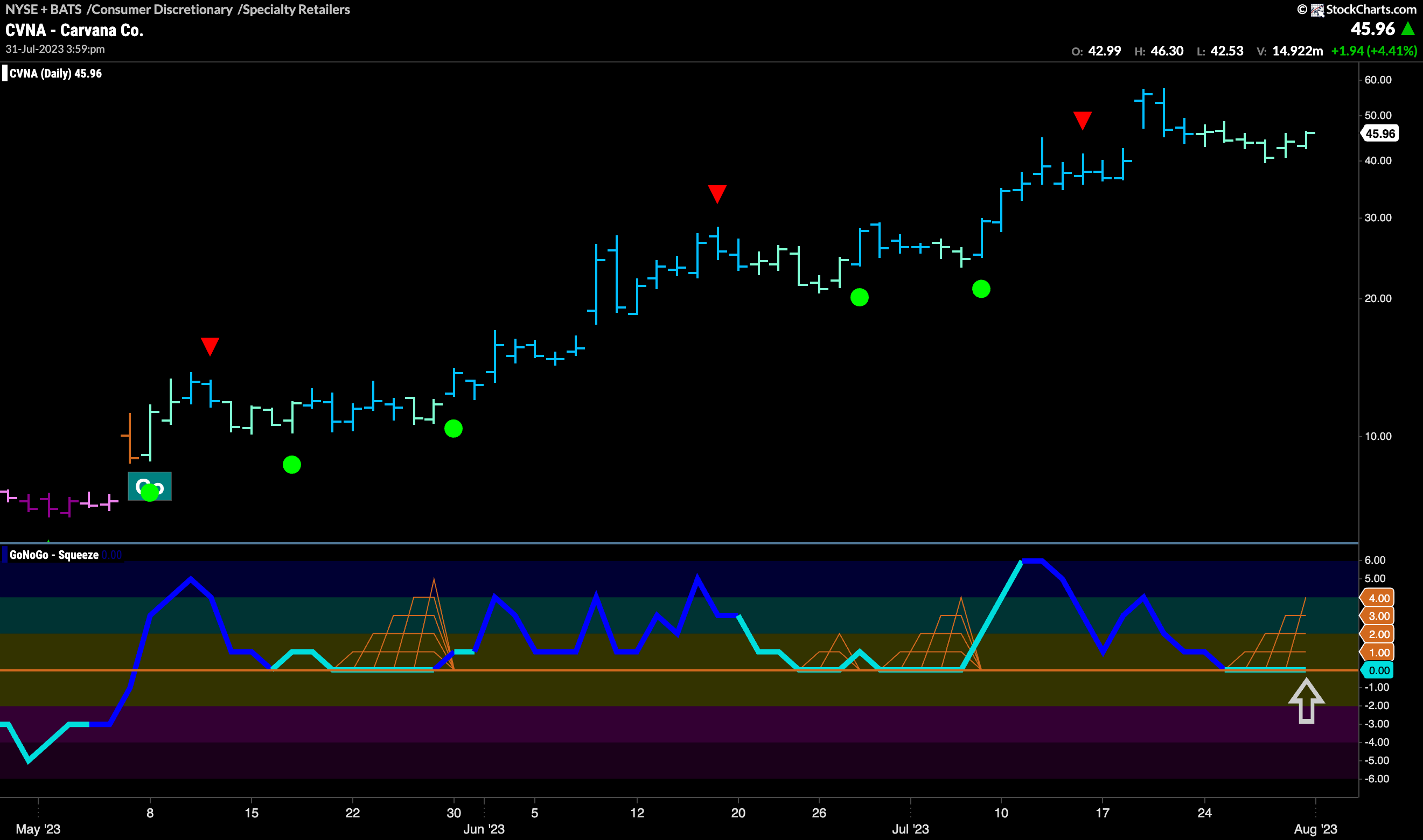Click the open value 42.99
1423x840 pixels.
(x=1104, y=51)
